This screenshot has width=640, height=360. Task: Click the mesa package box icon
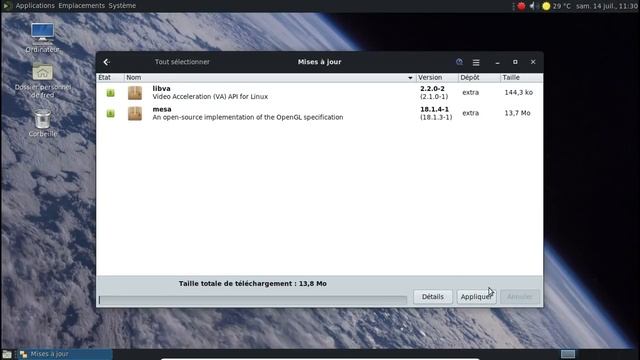pos(135,113)
